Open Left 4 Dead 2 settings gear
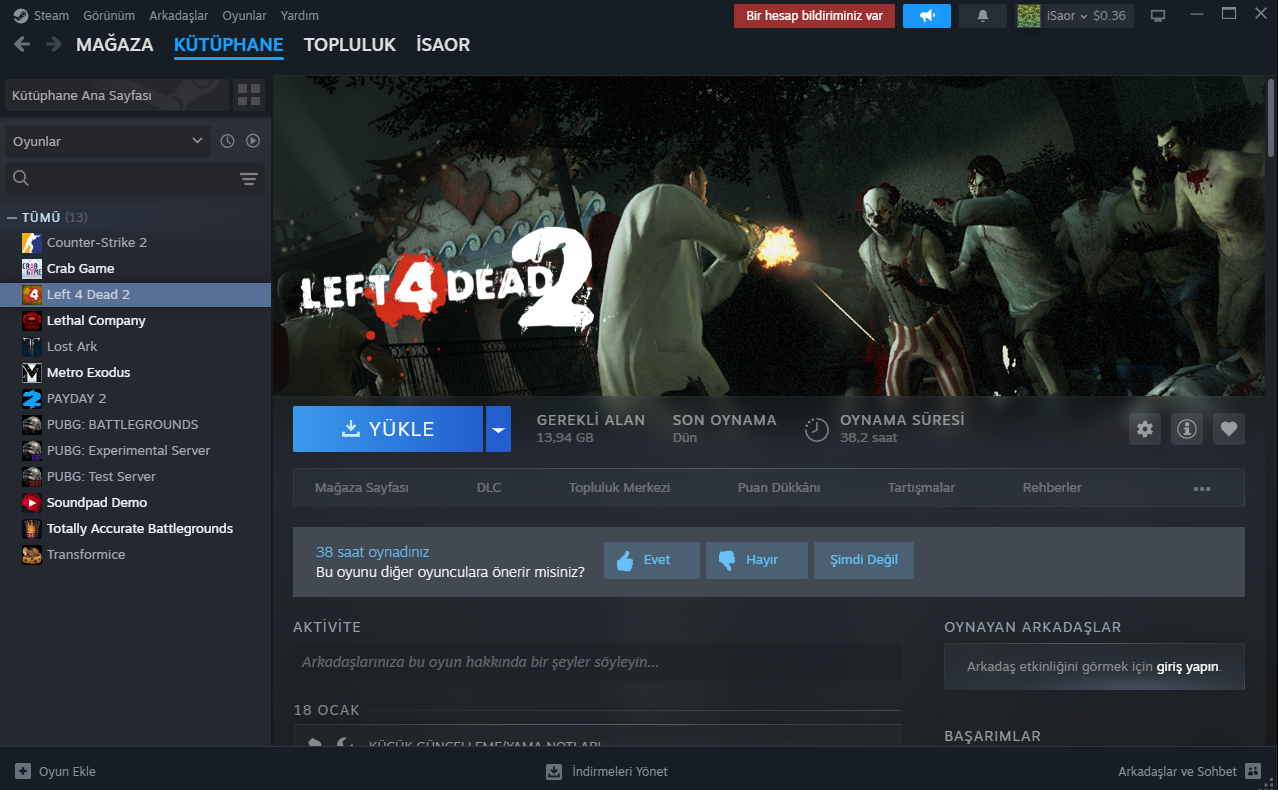Viewport: 1278px width, 790px height. (1145, 429)
